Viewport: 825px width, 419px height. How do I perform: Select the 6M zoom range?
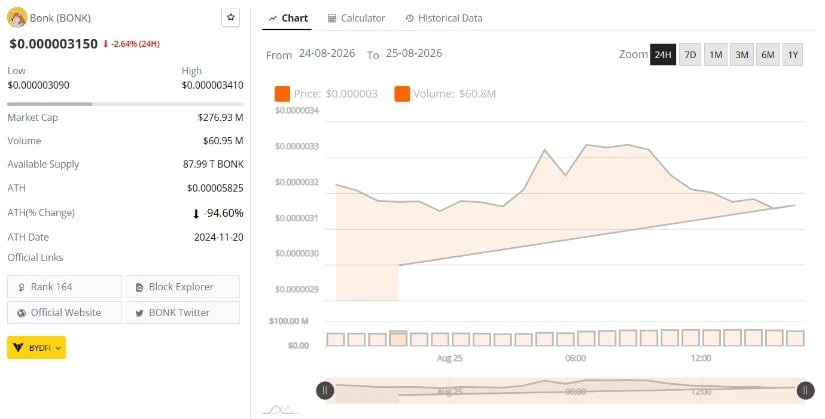pyautogui.click(x=768, y=54)
